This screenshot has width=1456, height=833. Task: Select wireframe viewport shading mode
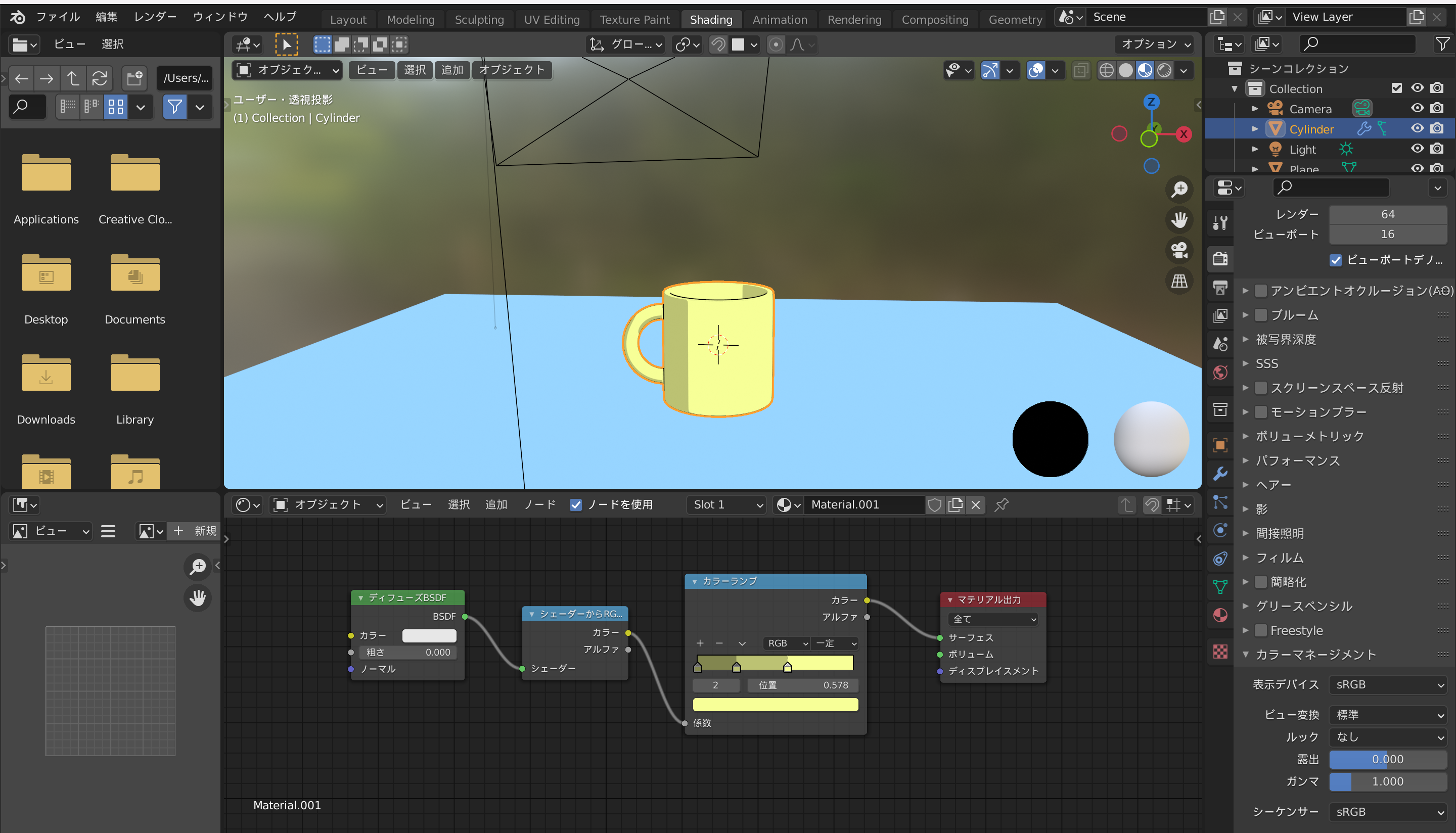(x=1107, y=70)
